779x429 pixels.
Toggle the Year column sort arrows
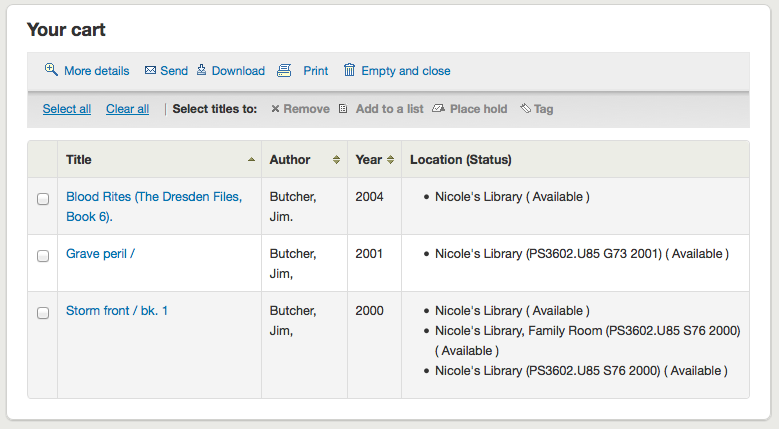(390, 159)
